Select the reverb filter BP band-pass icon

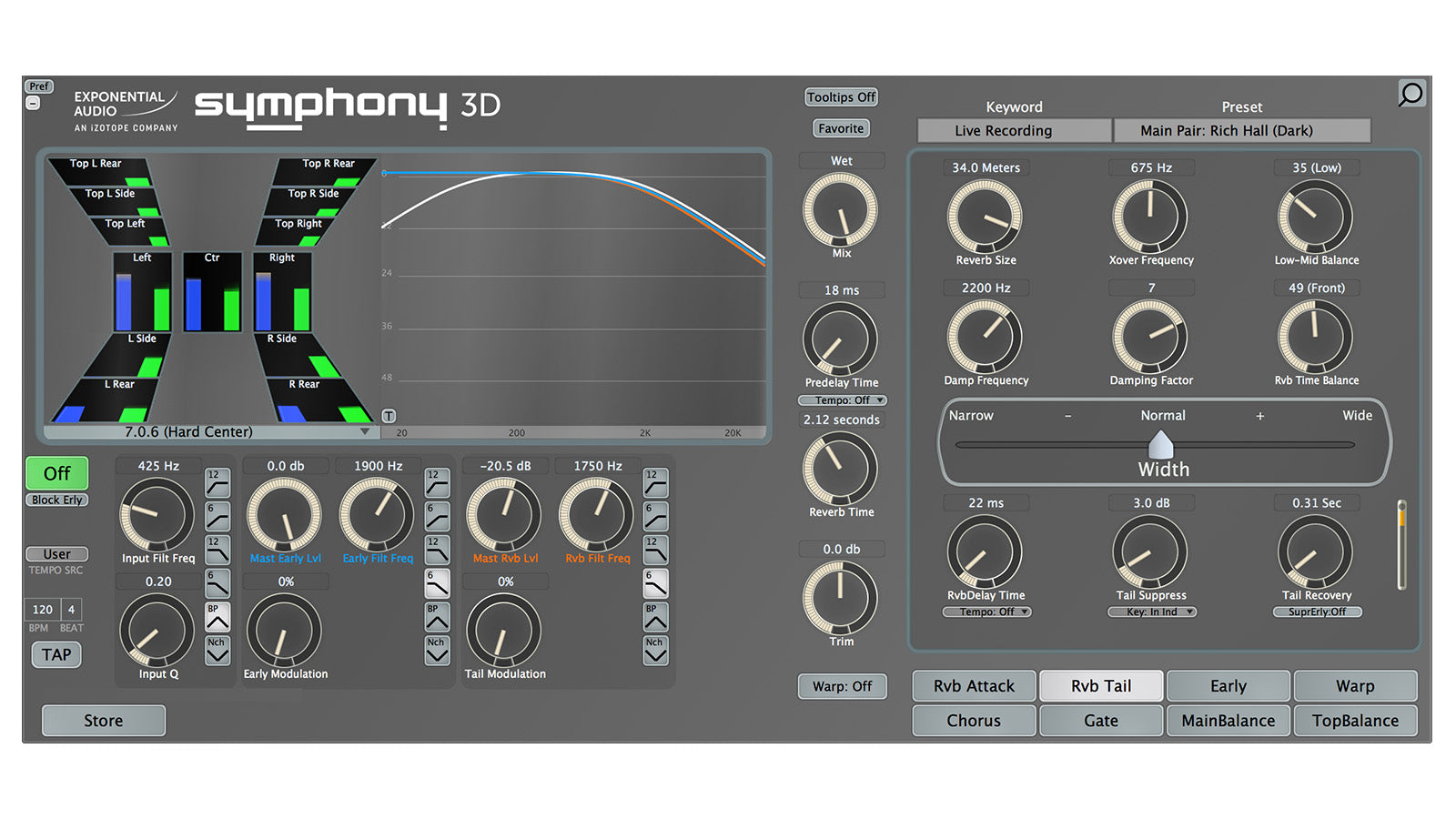tap(656, 617)
